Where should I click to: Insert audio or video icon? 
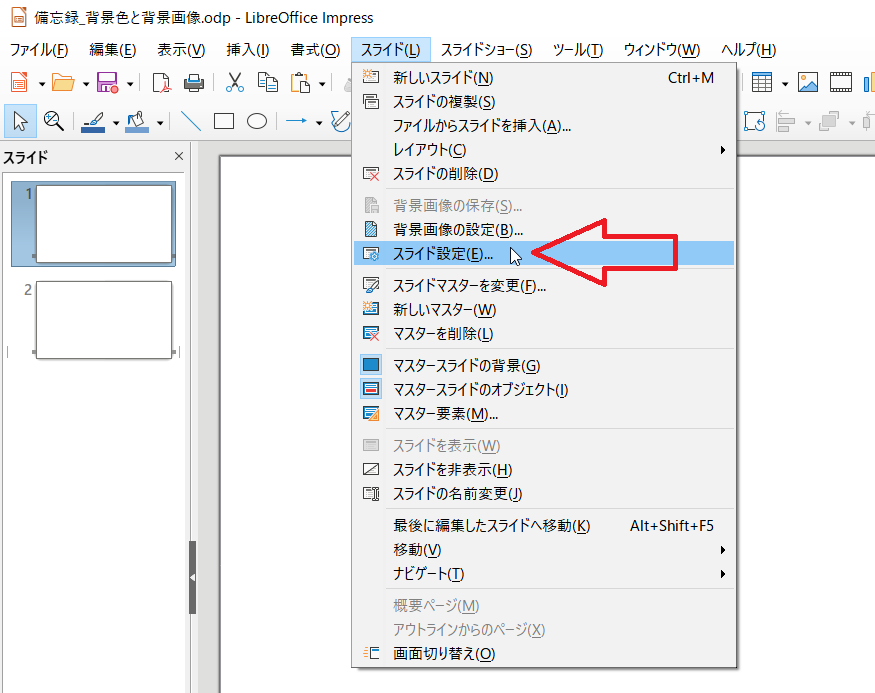click(x=840, y=83)
